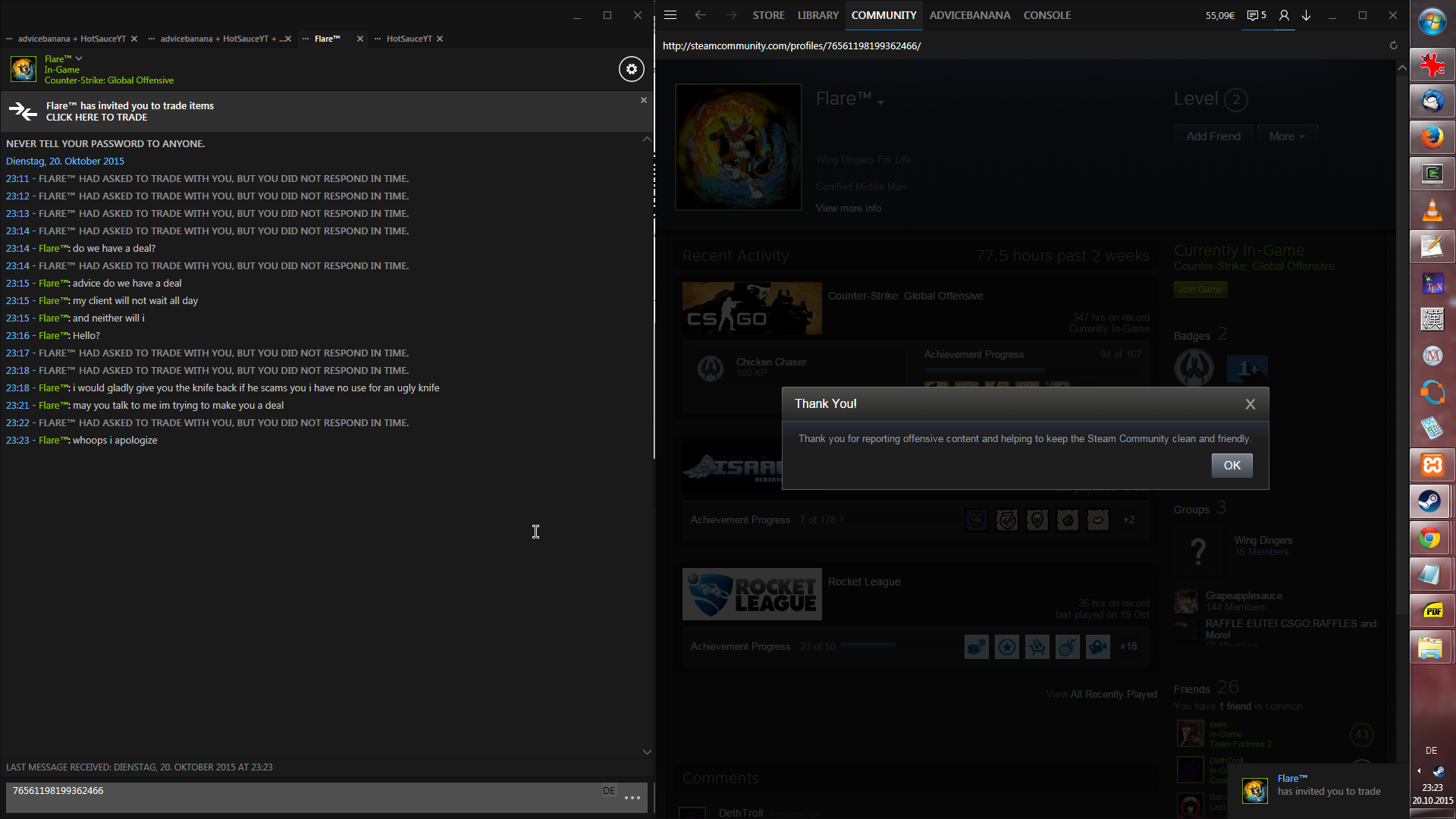Open notifications inbox showing 5
This screenshot has height=819, width=1456.
1257,15
